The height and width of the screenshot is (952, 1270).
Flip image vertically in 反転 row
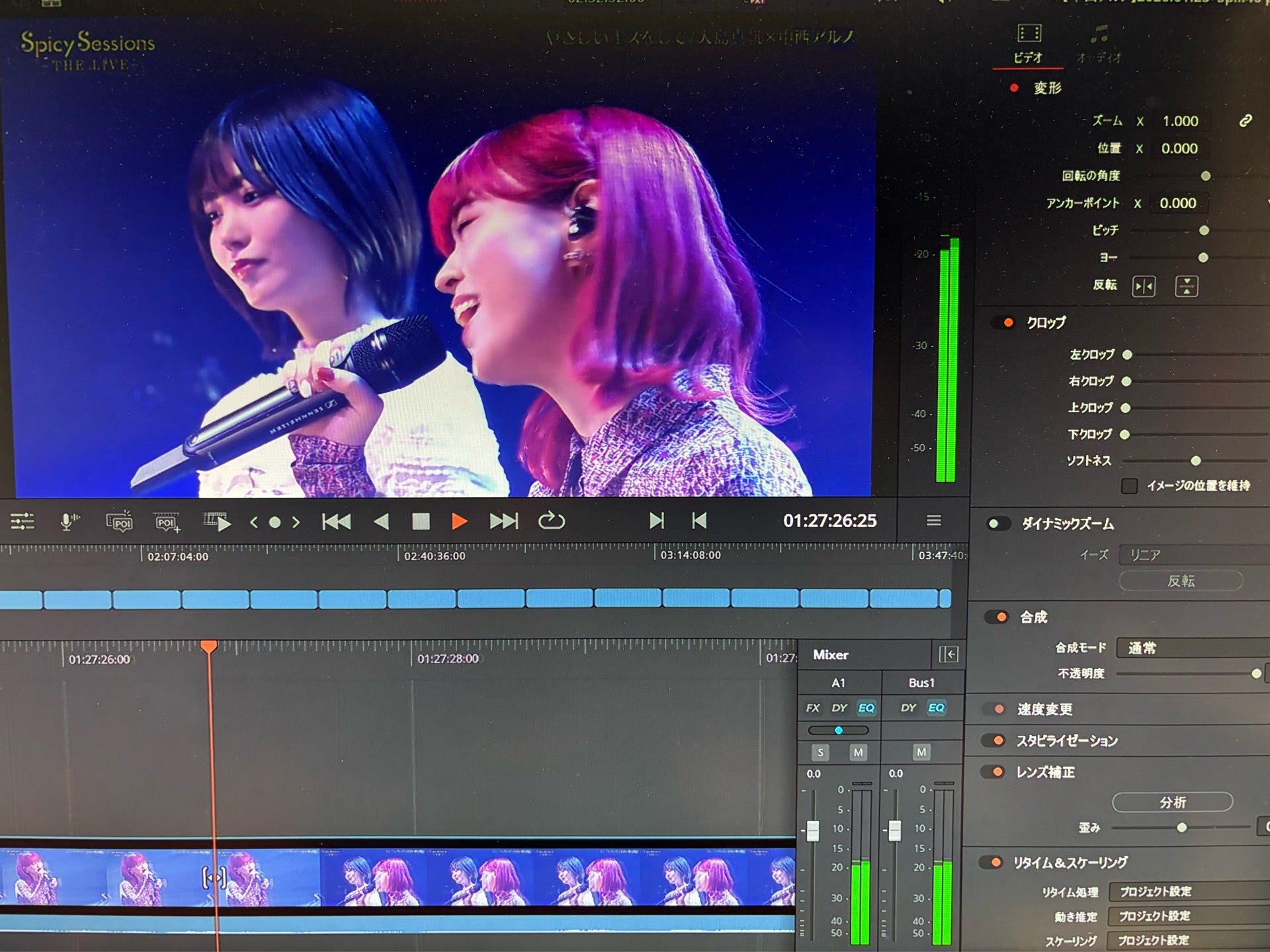tap(1187, 286)
